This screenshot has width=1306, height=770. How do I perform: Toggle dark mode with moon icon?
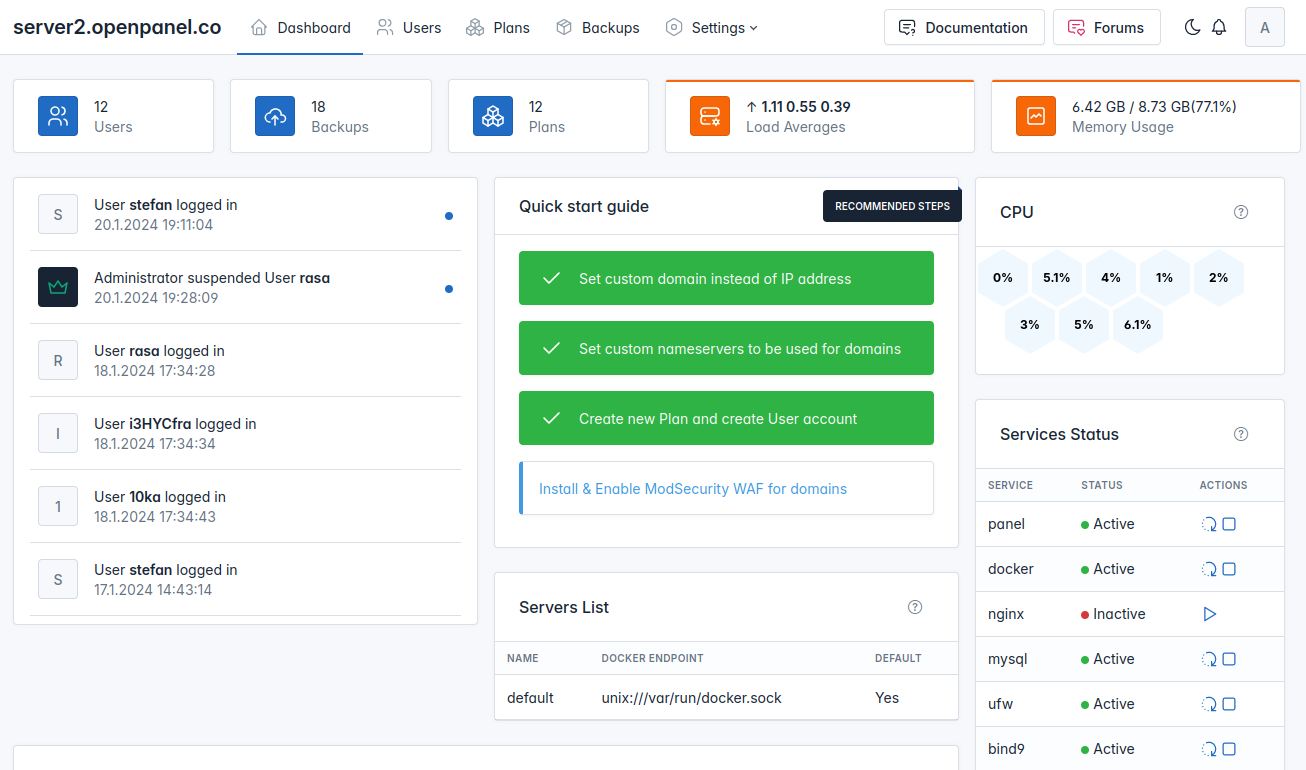pyautogui.click(x=1192, y=28)
